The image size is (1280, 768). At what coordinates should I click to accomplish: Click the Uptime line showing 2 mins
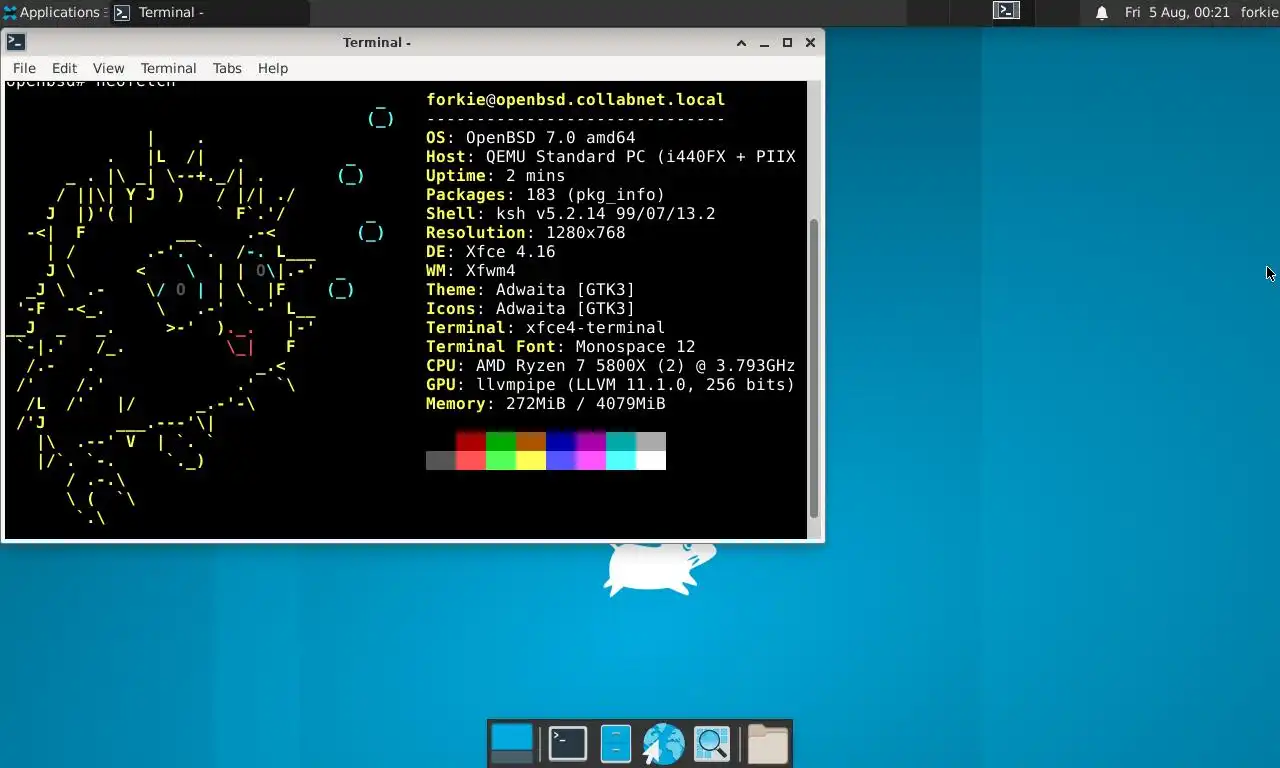[x=496, y=175]
